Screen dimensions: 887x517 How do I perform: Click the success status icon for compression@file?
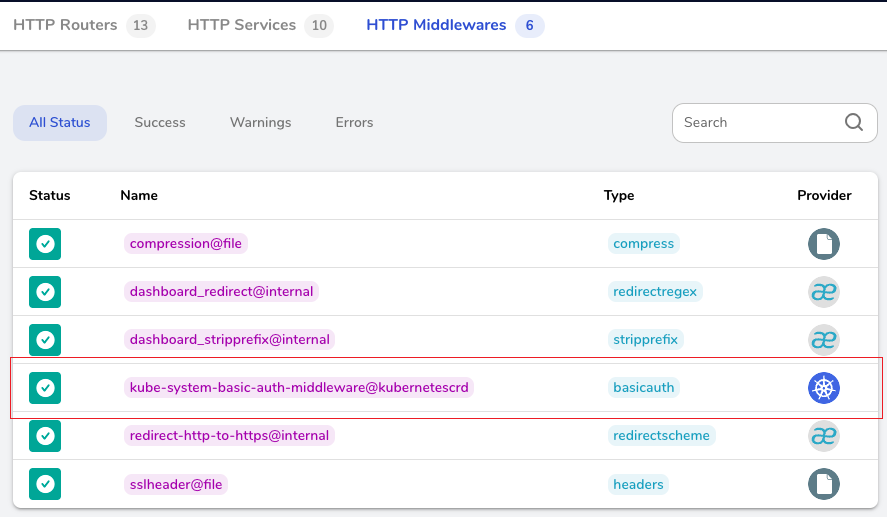tap(45, 244)
